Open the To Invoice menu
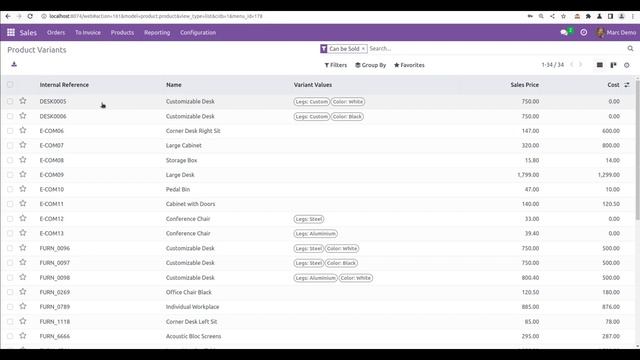This screenshot has height=360, width=640. (x=88, y=32)
